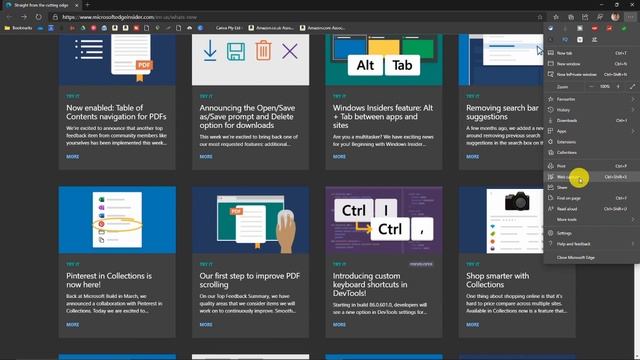Image resolution: width=640 pixels, height=360 pixels.
Task: Open Collections from the menu
Action: (x=590, y=152)
